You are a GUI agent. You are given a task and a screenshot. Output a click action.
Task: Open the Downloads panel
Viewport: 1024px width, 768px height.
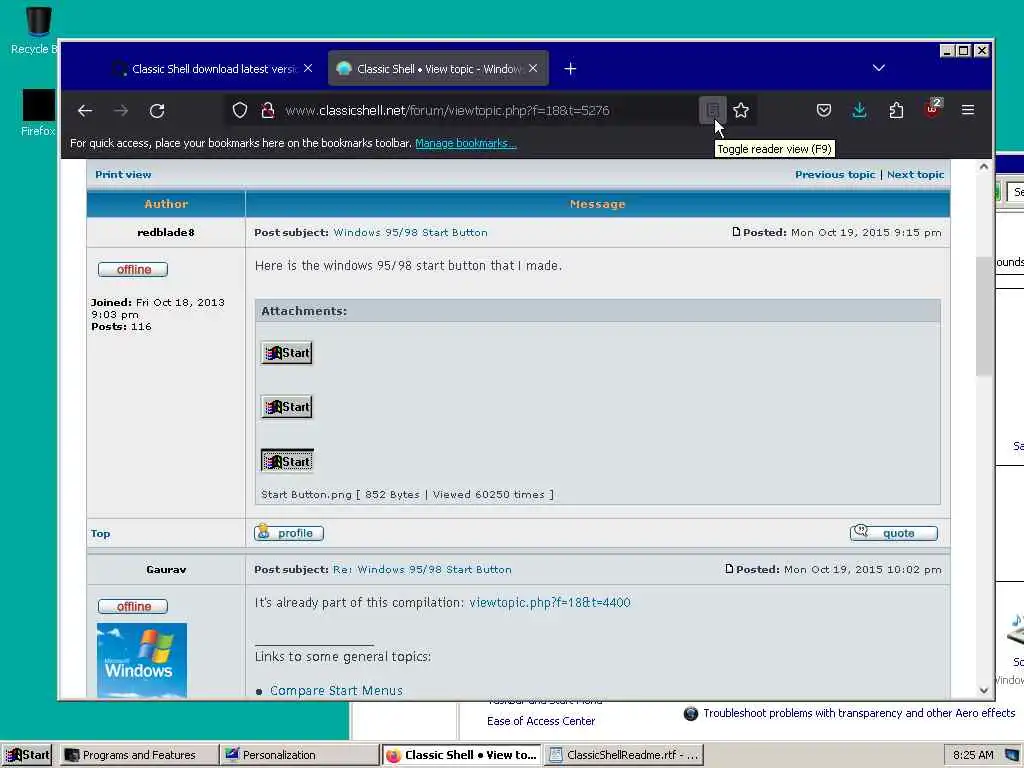click(x=859, y=110)
